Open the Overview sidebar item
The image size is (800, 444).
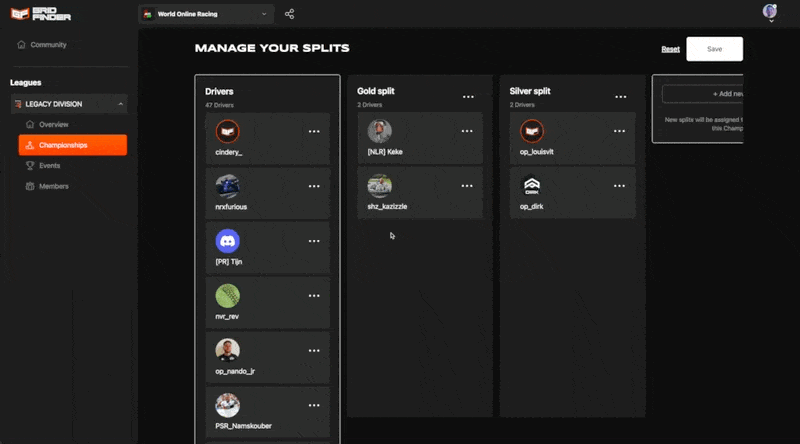pos(53,124)
